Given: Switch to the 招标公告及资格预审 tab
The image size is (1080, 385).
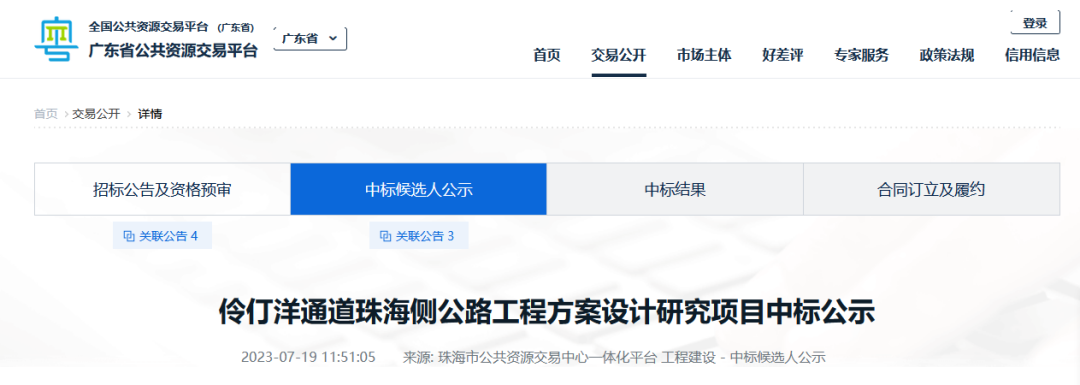Looking at the screenshot, I should tap(163, 189).
